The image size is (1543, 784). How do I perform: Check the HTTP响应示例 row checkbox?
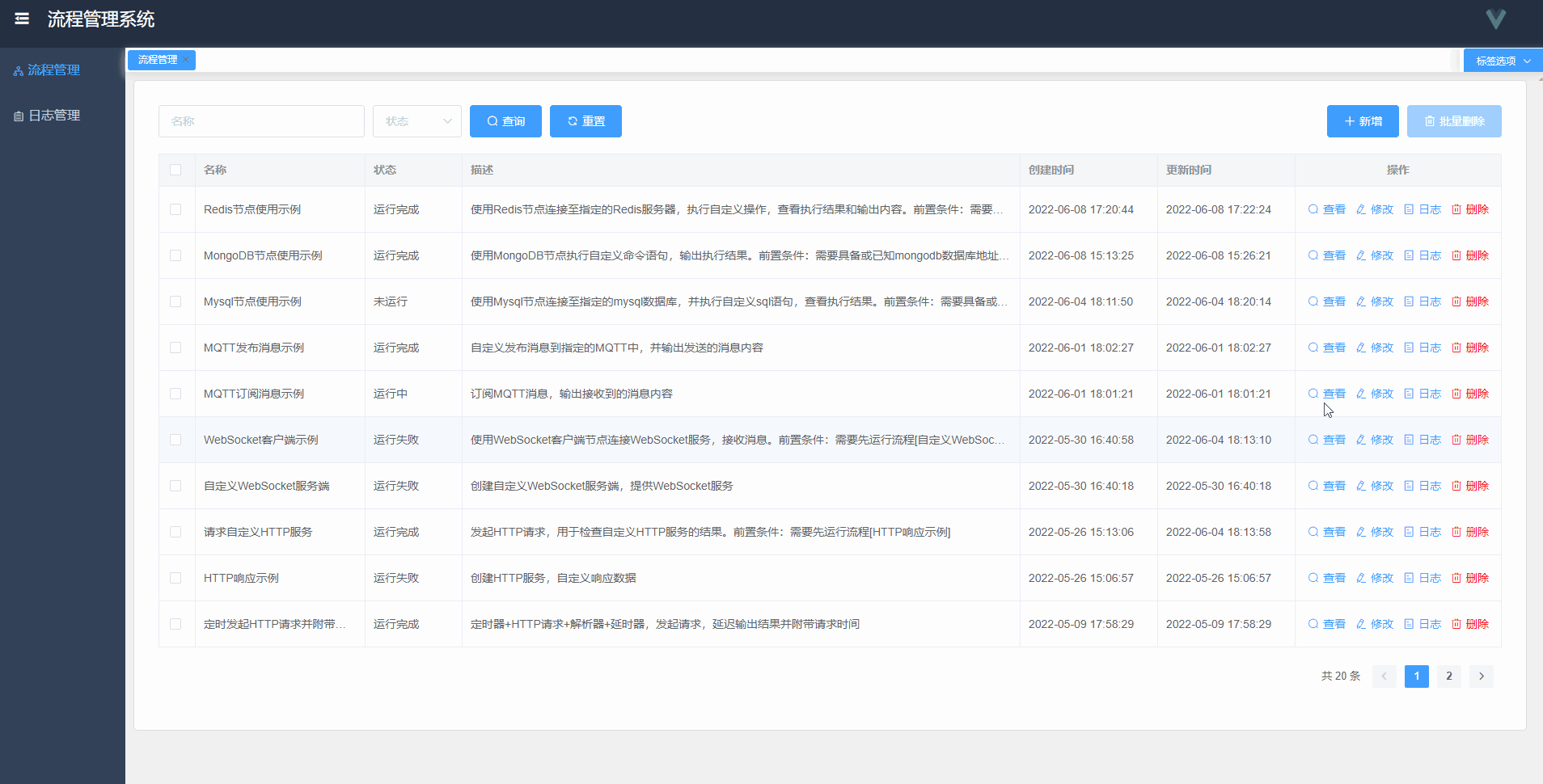click(x=175, y=578)
